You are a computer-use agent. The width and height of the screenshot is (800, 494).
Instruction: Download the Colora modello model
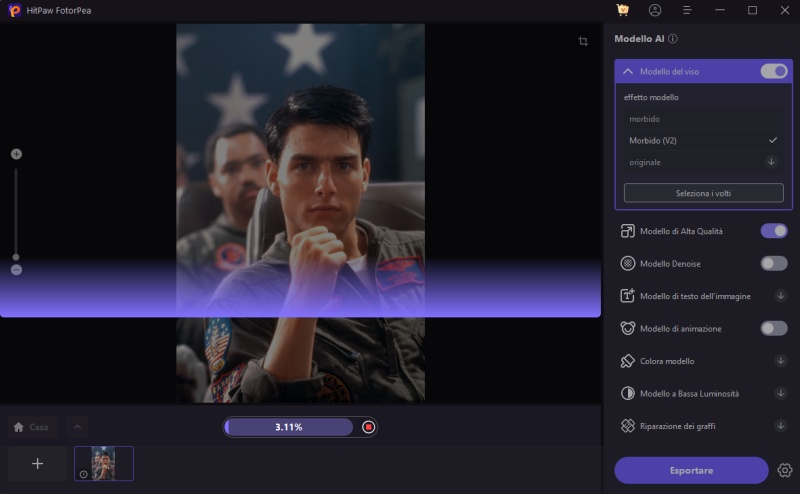[x=780, y=361]
